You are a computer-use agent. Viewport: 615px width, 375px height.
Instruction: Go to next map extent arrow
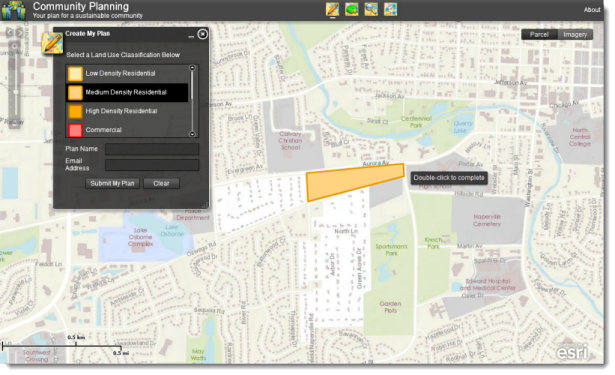pyautogui.click(x=19, y=33)
